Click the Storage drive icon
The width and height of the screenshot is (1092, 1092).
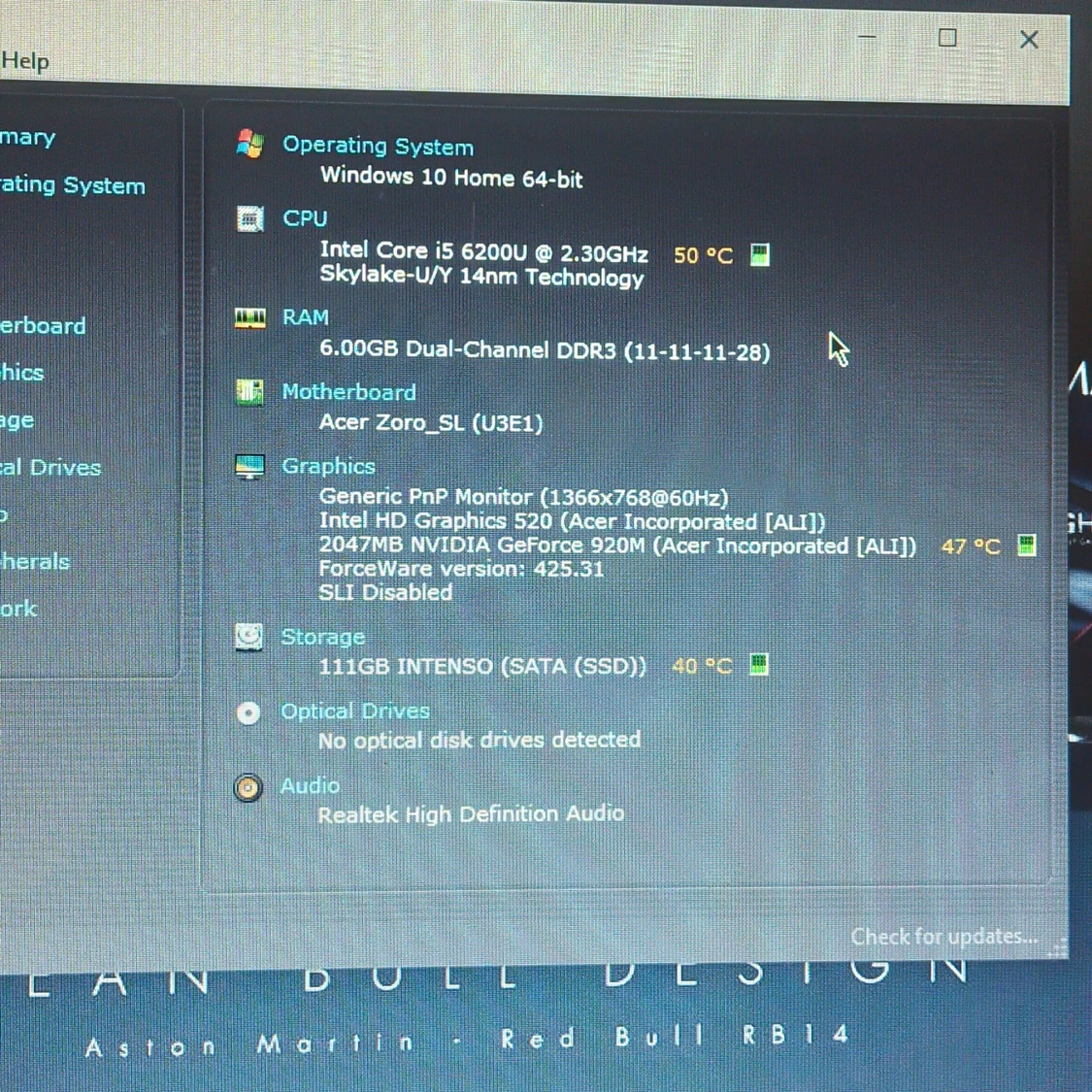(x=249, y=637)
